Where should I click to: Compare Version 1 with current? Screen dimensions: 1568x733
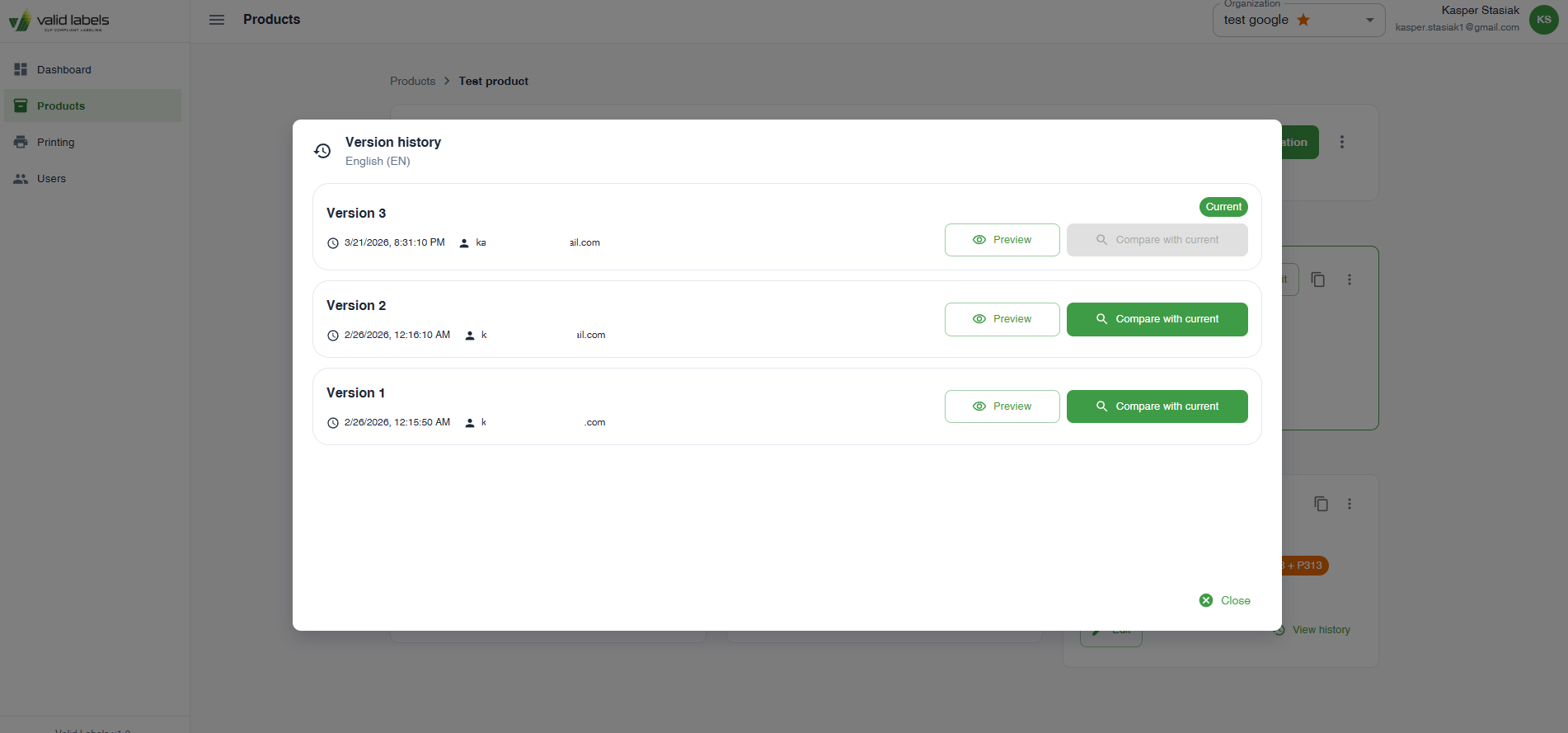[1157, 406]
